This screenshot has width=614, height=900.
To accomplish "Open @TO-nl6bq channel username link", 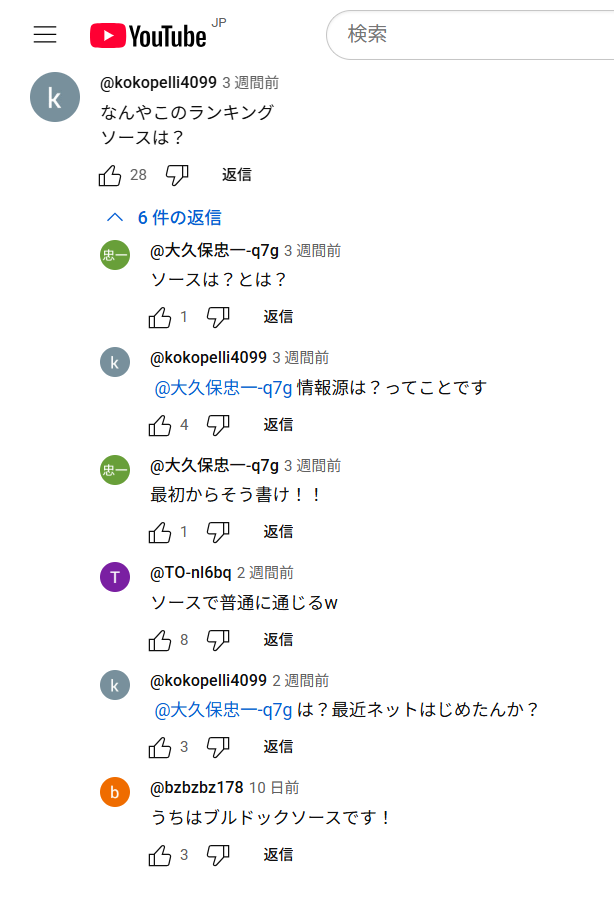I will (x=190, y=573).
